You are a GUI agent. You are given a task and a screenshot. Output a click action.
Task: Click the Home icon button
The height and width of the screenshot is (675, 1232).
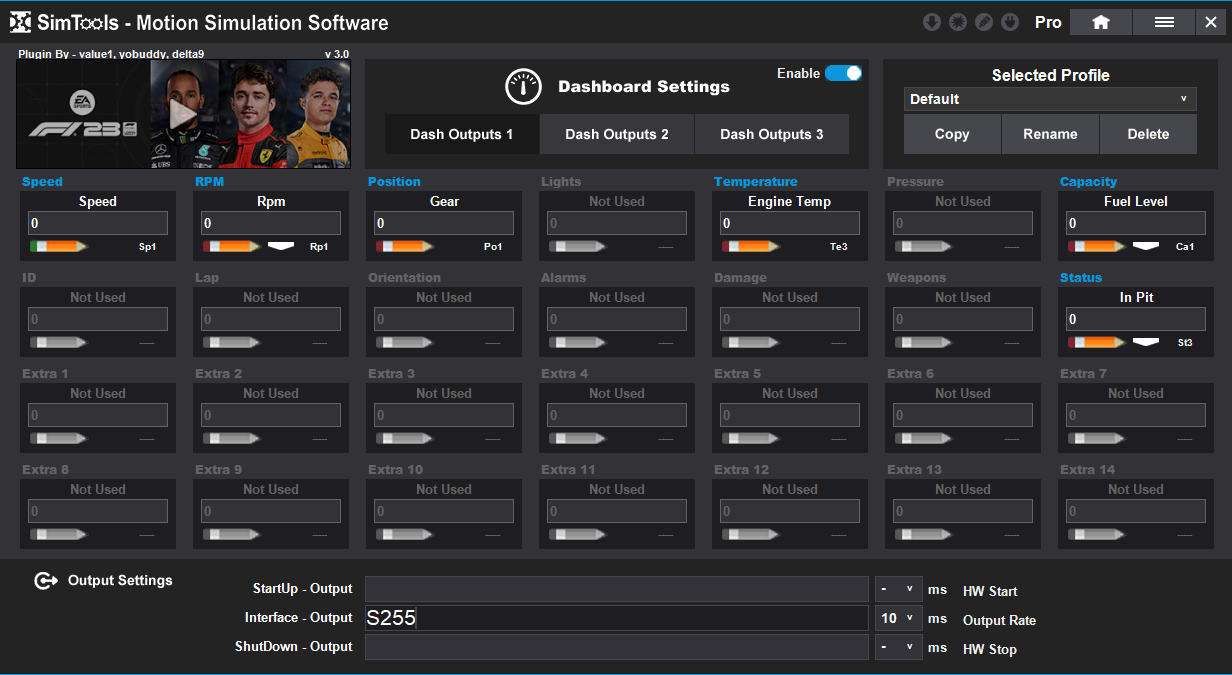click(x=1100, y=22)
